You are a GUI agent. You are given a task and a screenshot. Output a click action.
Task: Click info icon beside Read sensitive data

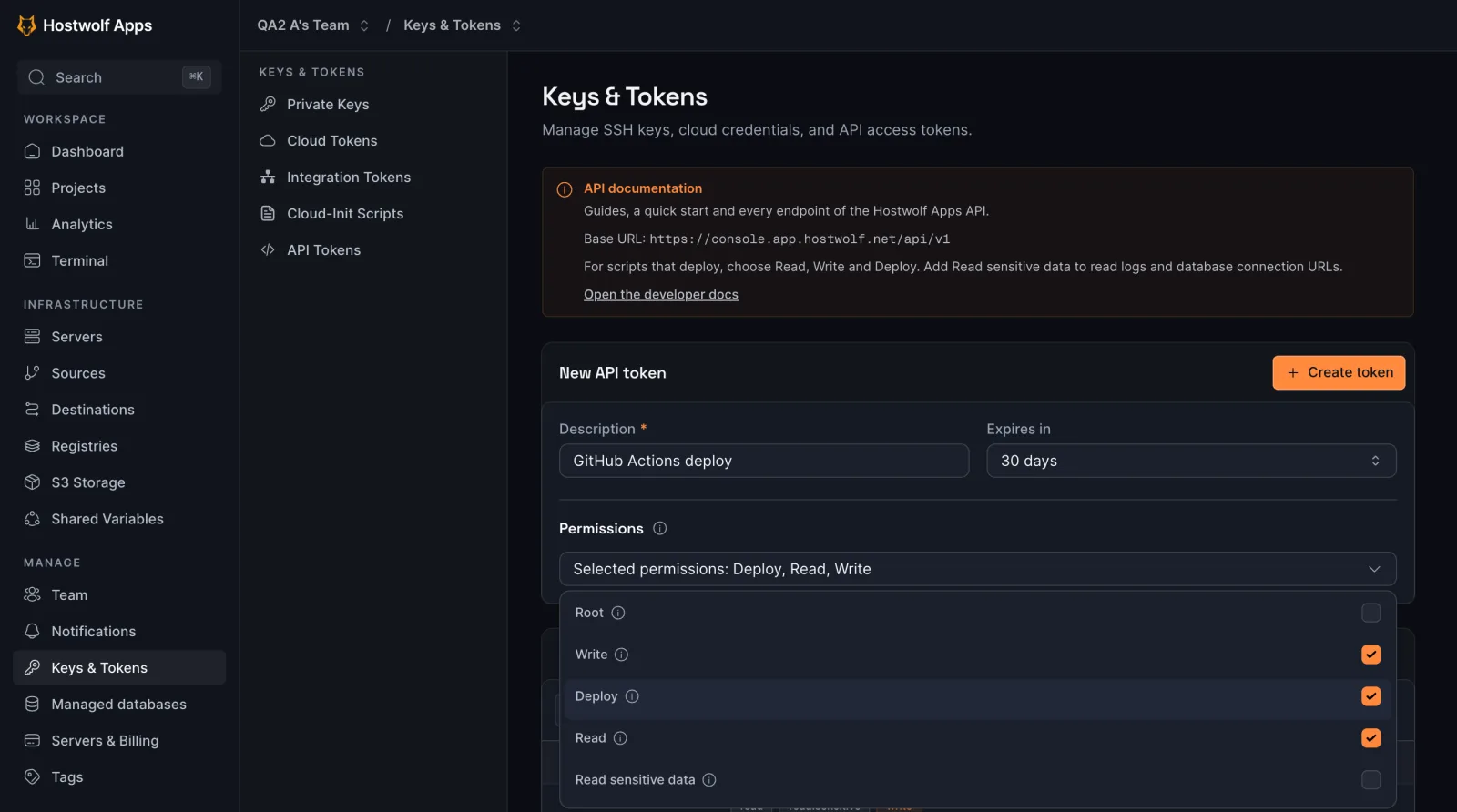(709, 780)
